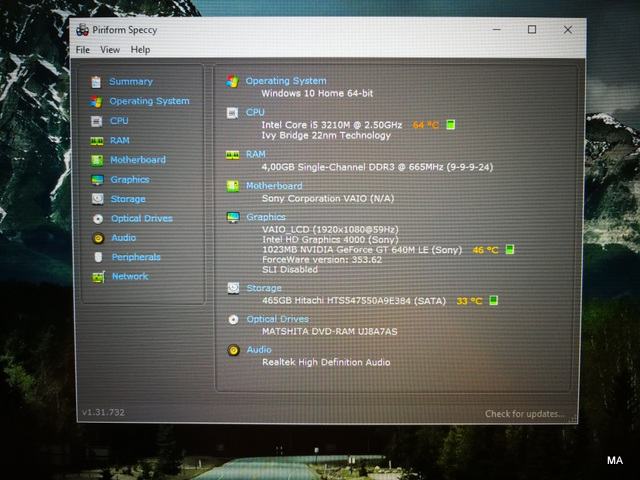Click 'Intel HD Graphics 4000 (Sony)' text

tap(331, 240)
